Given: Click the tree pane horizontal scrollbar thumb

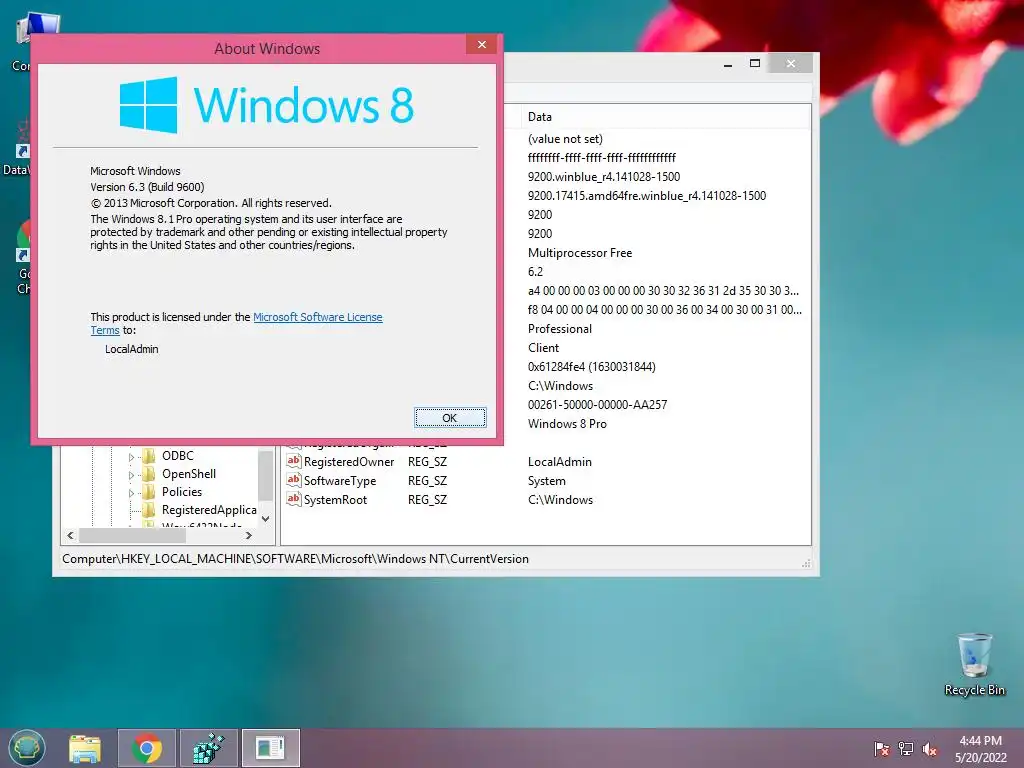Looking at the screenshot, I should click(x=132, y=536).
